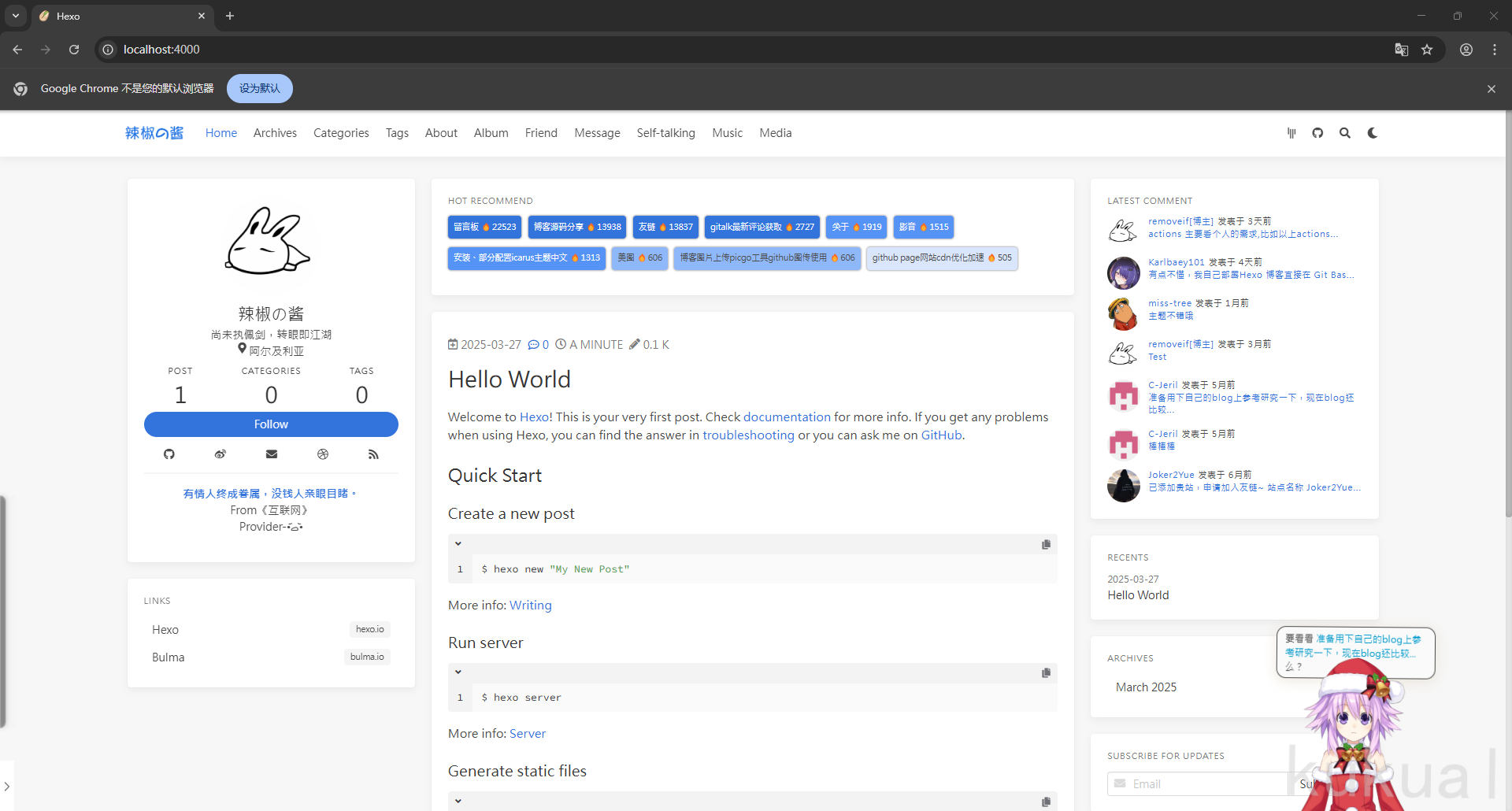This screenshot has width=1512, height=811.
Task: Open the GitHub icon in the top navbar
Action: [1317, 133]
